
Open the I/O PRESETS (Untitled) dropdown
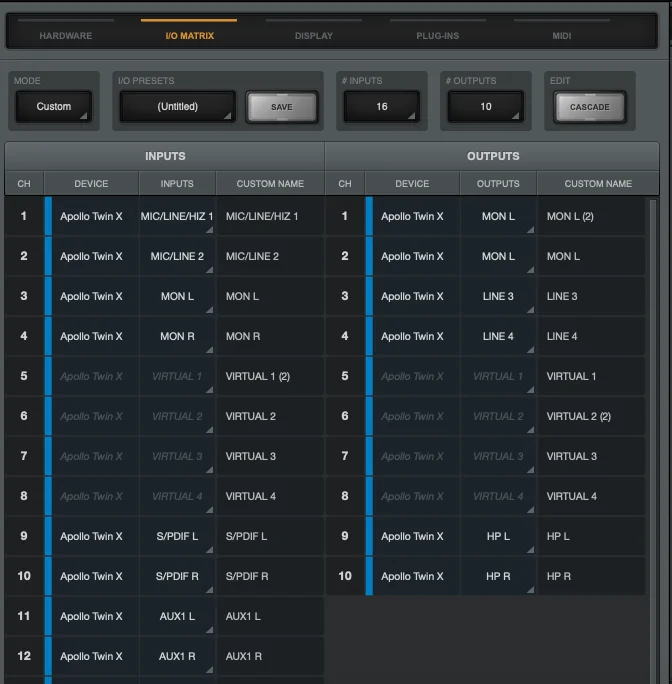(178, 106)
